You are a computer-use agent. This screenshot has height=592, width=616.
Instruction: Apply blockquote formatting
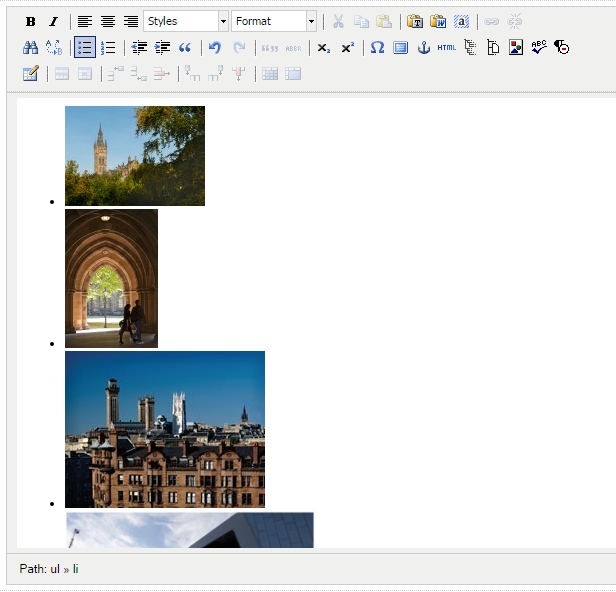tap(185, 47)
